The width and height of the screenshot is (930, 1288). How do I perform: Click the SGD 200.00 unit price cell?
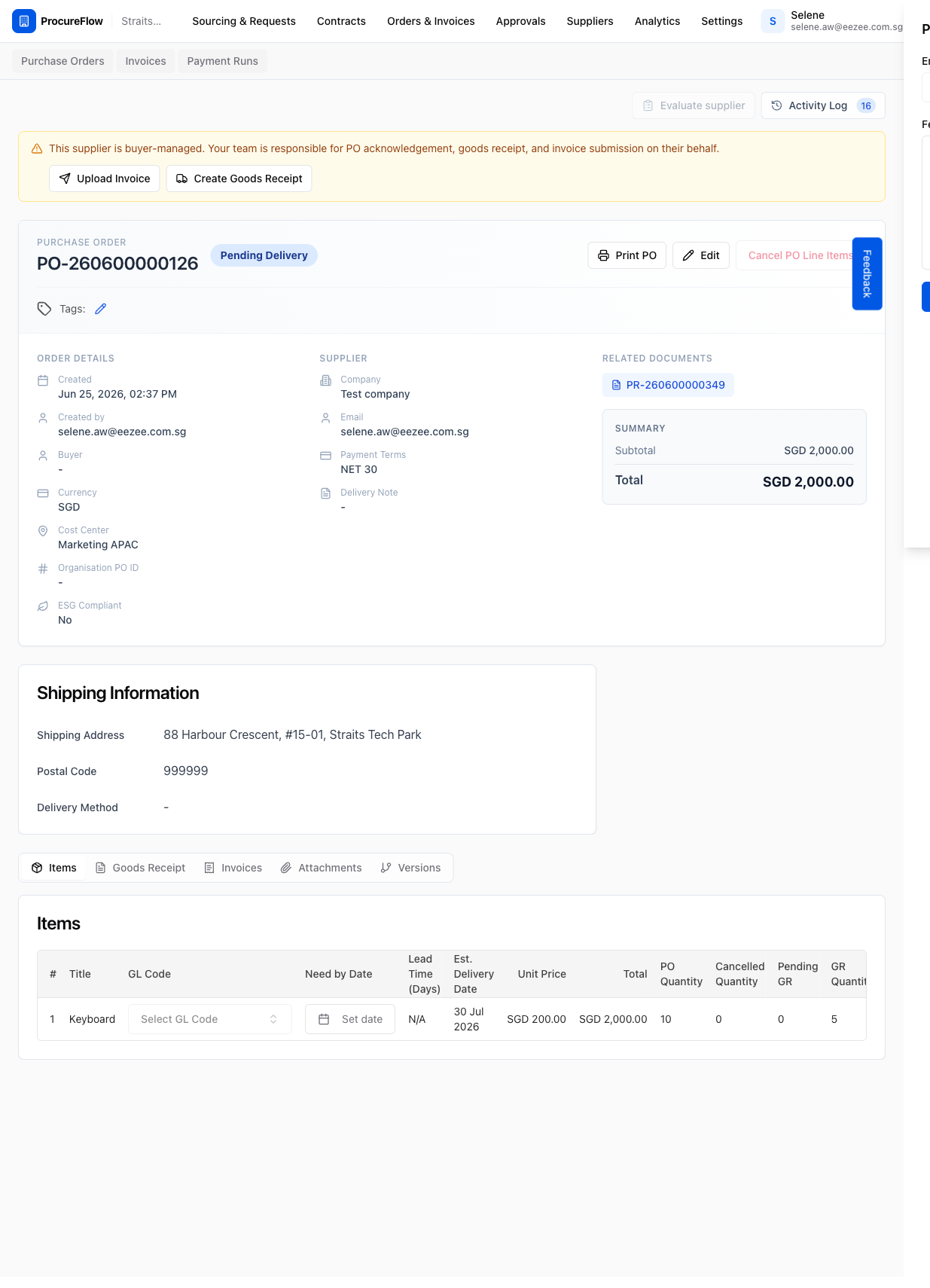coord(536,1019)
